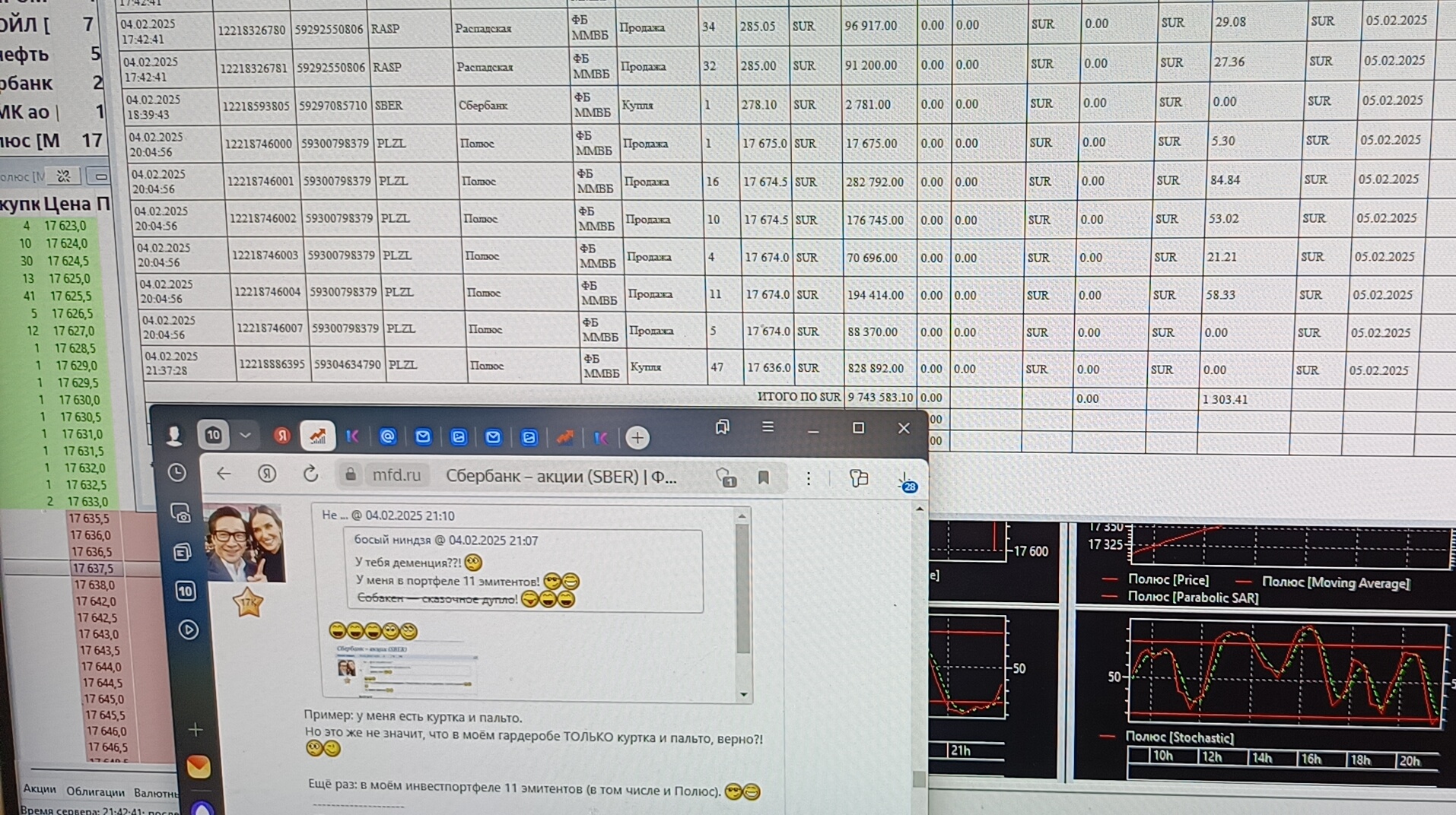The image size is (1456, 815).
Task: Open the extensions icon in toolbar
Action: (x=859, y=477)
